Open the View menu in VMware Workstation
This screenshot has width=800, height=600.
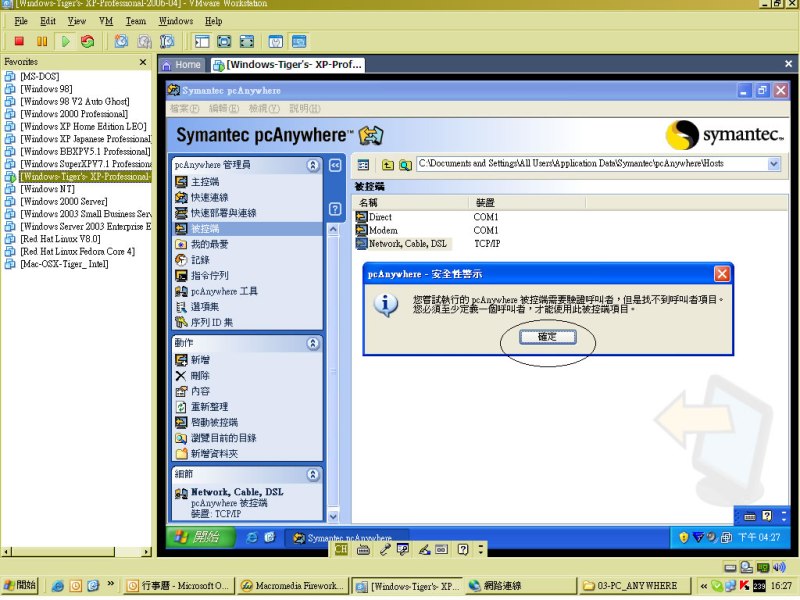tap(77, 21)
